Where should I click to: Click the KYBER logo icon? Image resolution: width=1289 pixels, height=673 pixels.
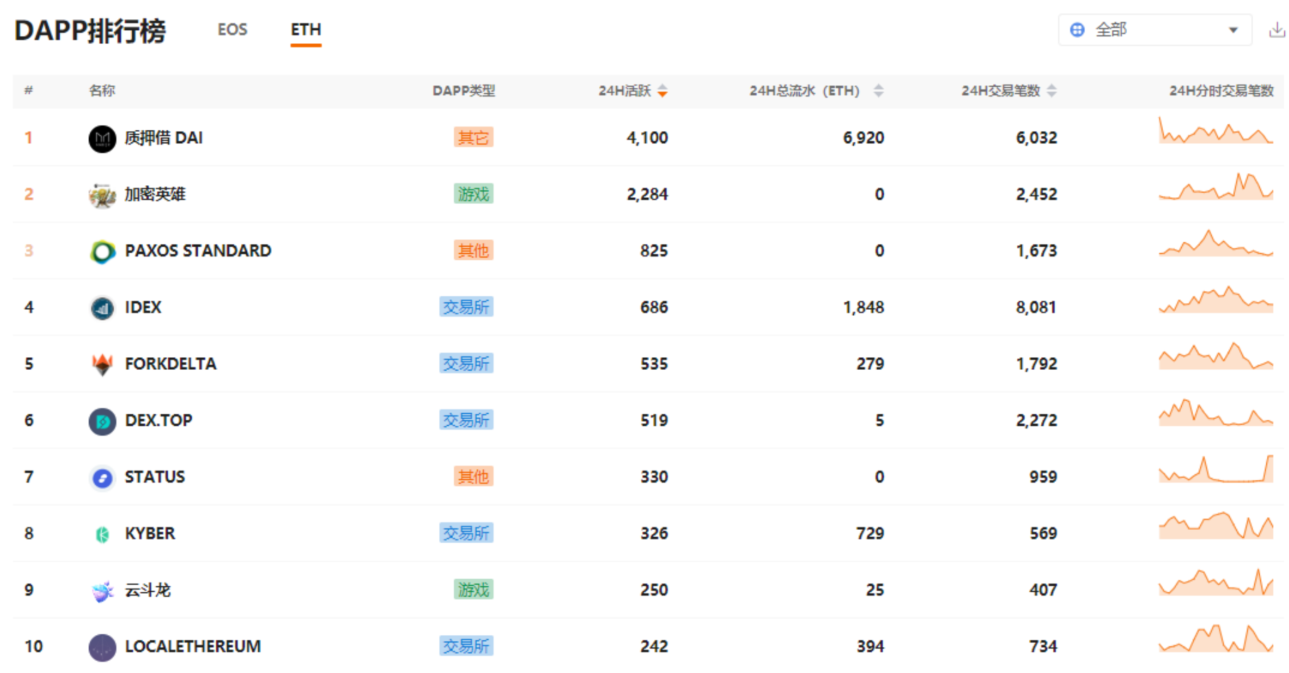point(102,534)
